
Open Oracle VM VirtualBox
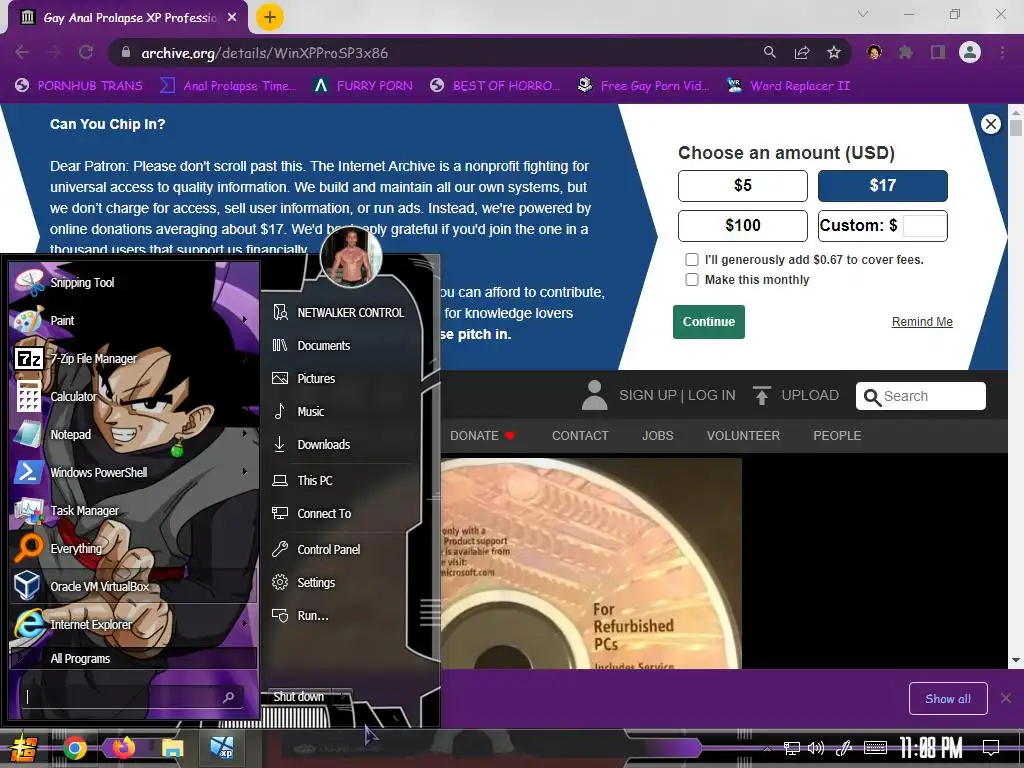[x=134, y=586]
